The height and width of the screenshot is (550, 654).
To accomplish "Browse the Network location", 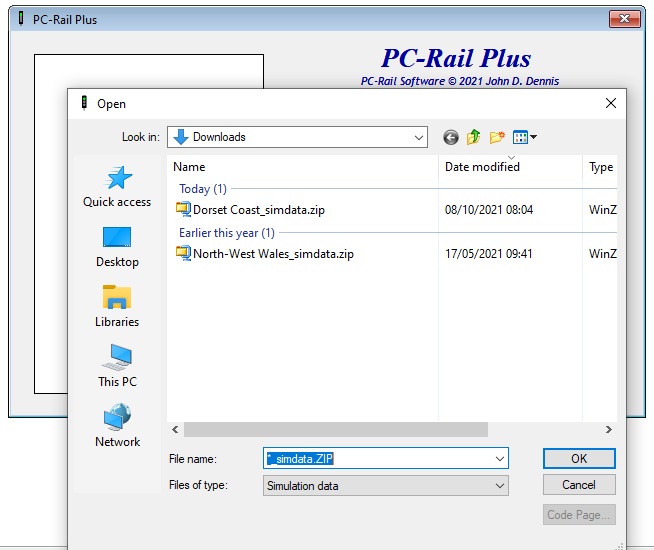I will point(117,426).
